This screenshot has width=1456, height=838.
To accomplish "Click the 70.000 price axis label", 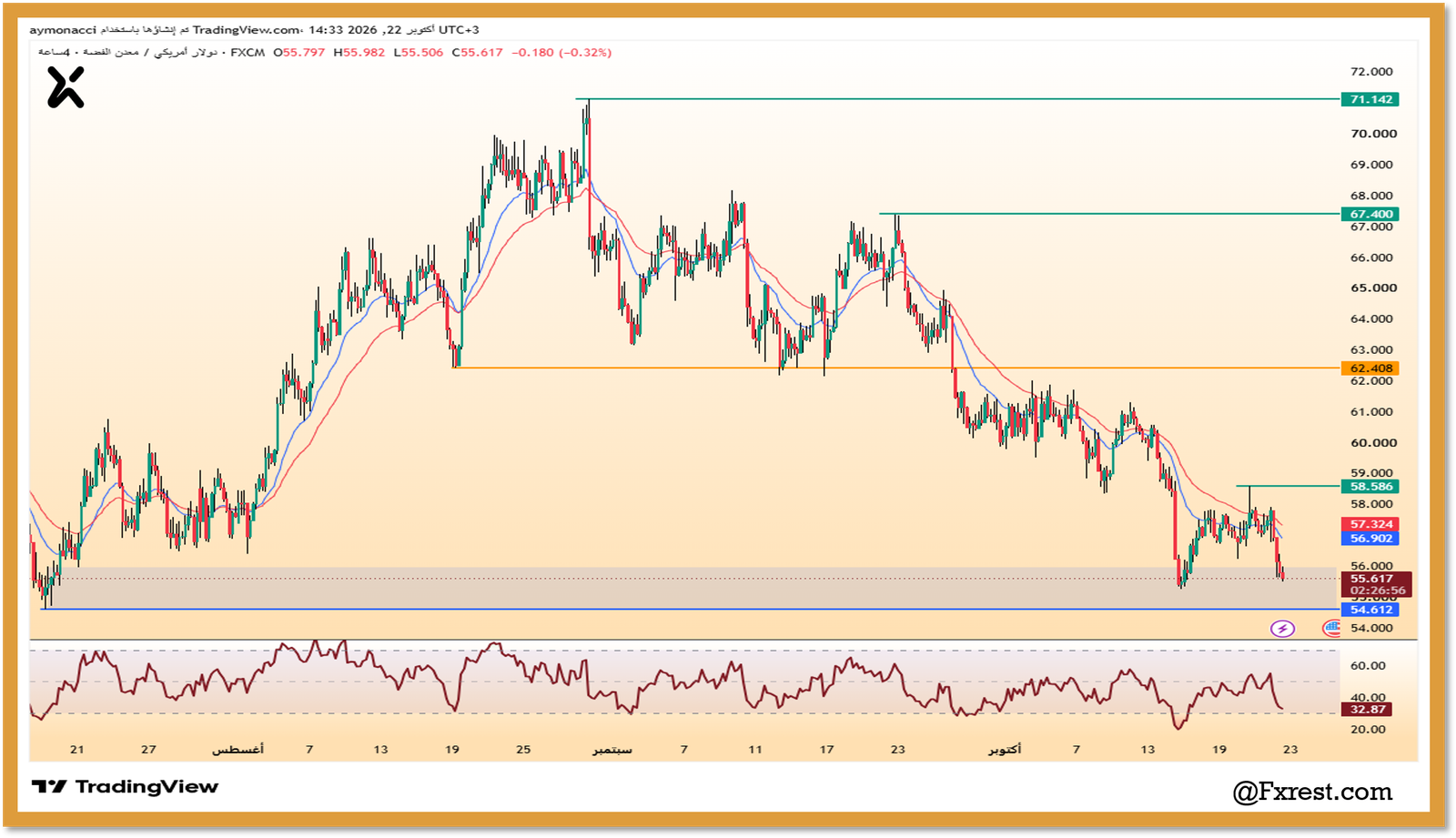I will (x=1373, y=134).
